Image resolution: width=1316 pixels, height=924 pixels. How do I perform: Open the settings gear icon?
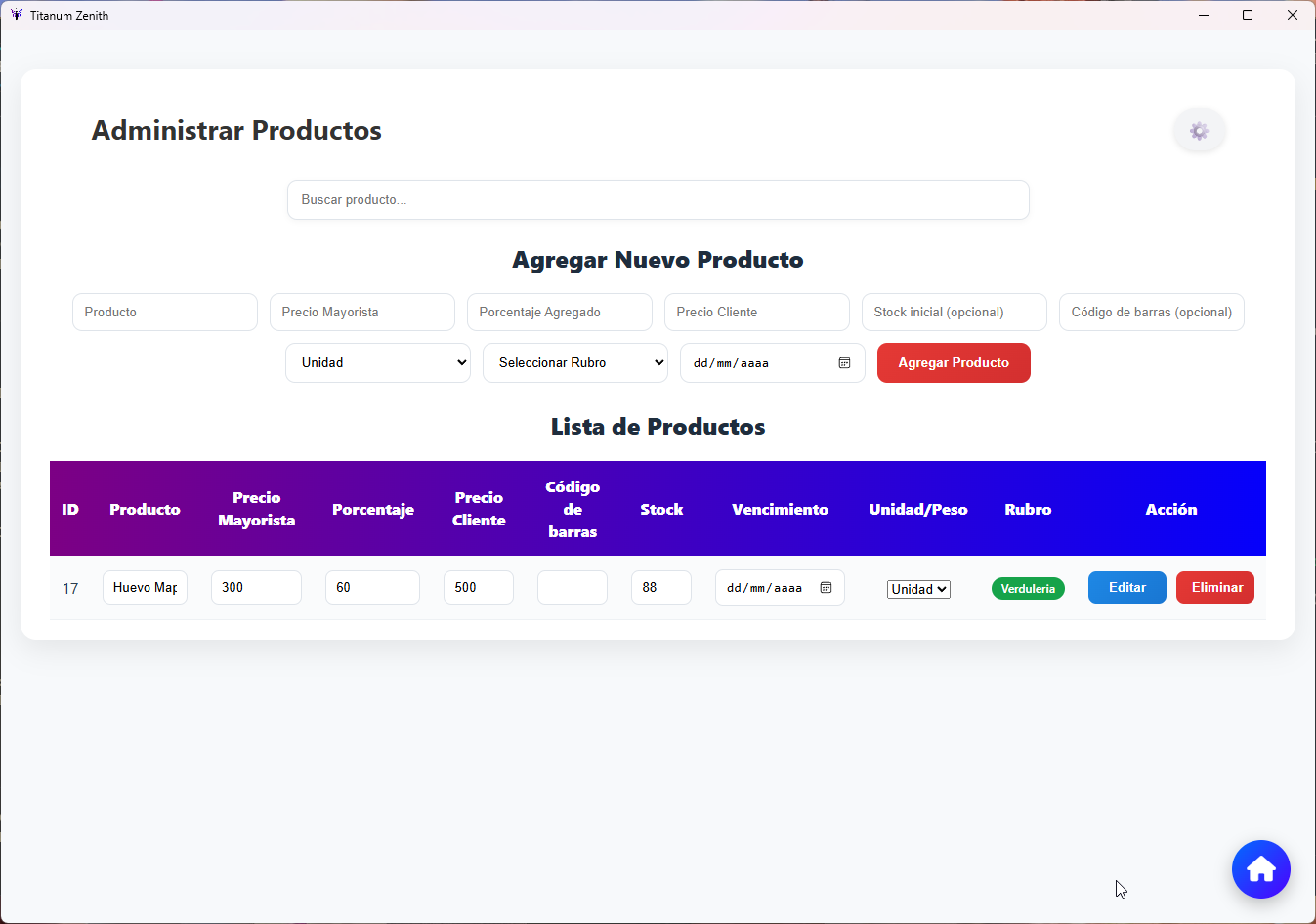pyautogui.click(x=1199, y=130)
